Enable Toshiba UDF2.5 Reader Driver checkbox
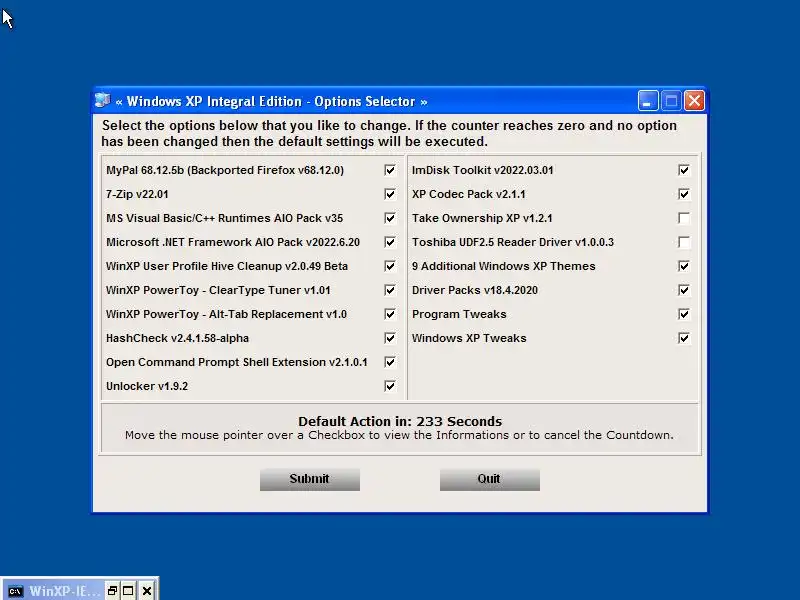 (684, 242)
